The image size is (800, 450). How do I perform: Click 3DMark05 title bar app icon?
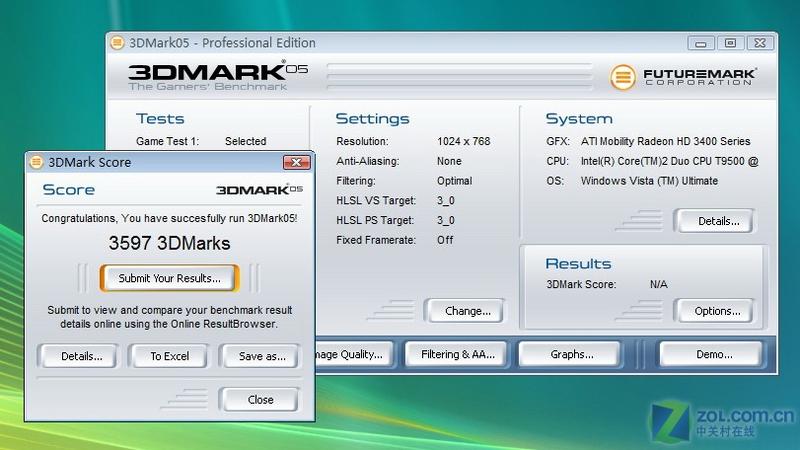(x=117, y=42)
